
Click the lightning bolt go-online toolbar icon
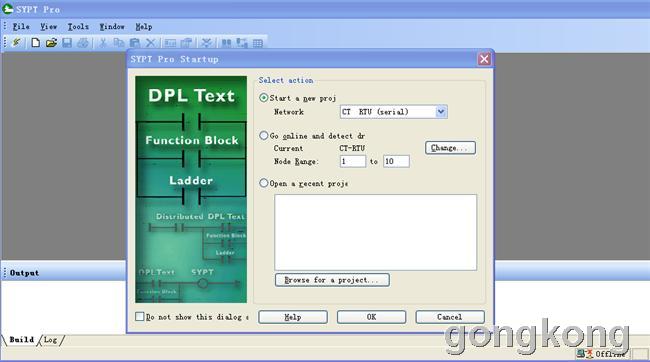pyautogui.click(x=17, y=42)
